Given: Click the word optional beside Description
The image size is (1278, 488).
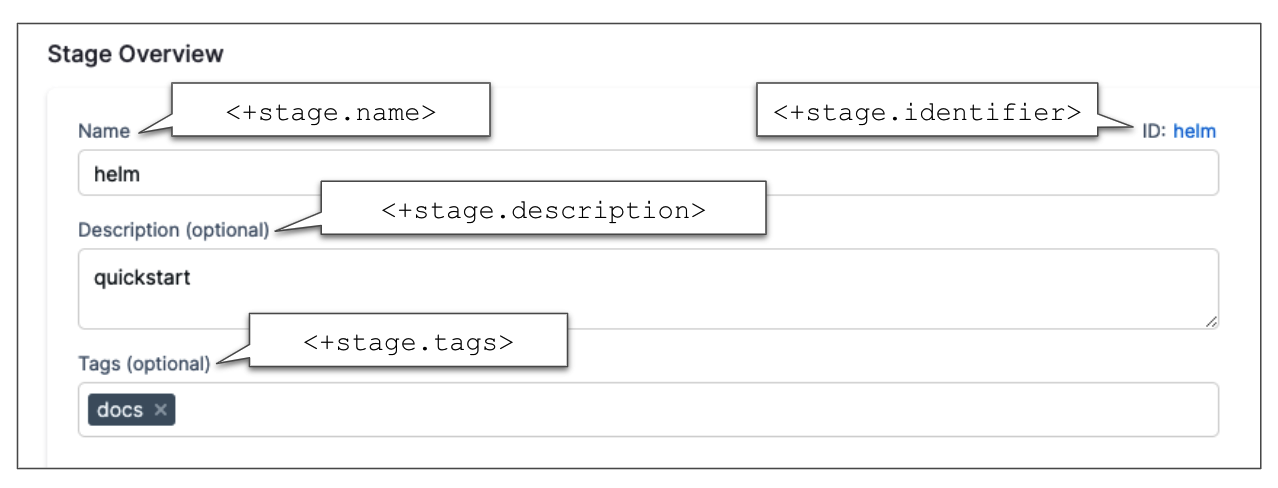Looking at the screenshot, I should click(x=227, y=230).
